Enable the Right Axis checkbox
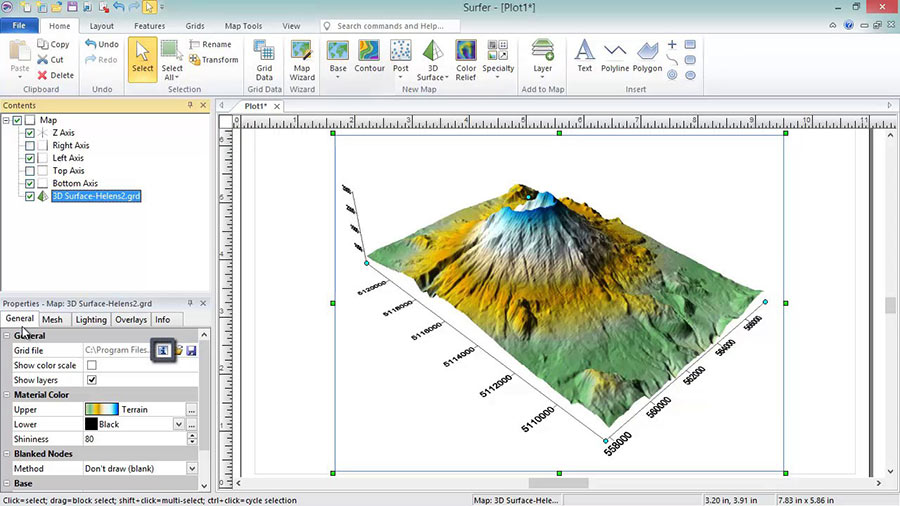The width and height of the screenshot is (900, 506). pos(30,146)
